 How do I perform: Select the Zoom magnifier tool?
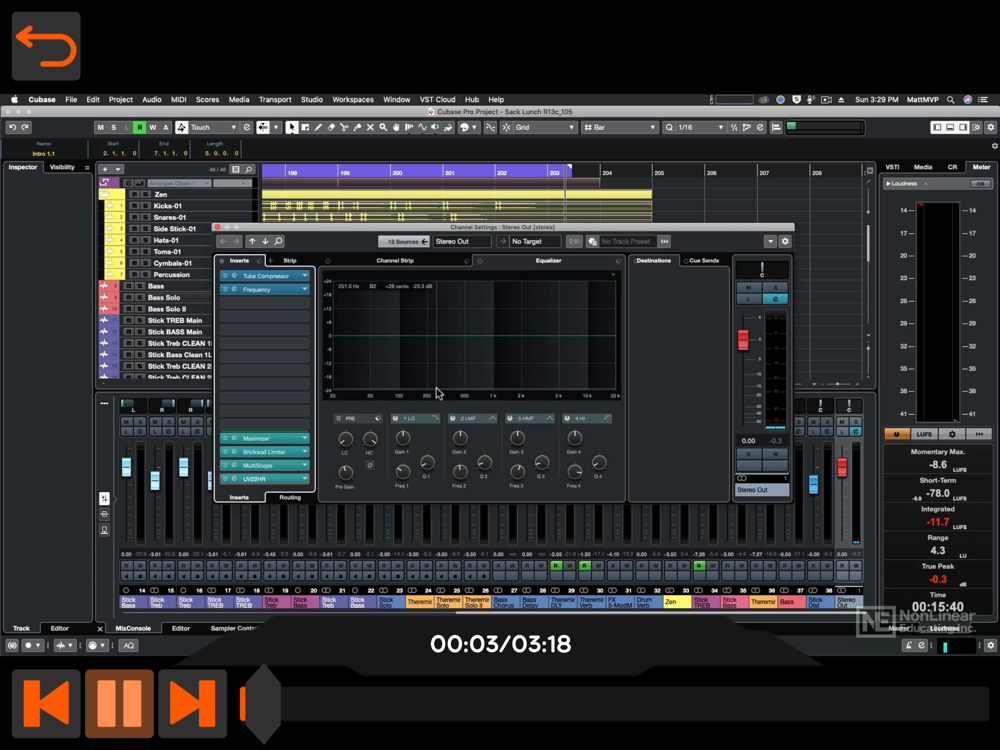tap(383, 128)
